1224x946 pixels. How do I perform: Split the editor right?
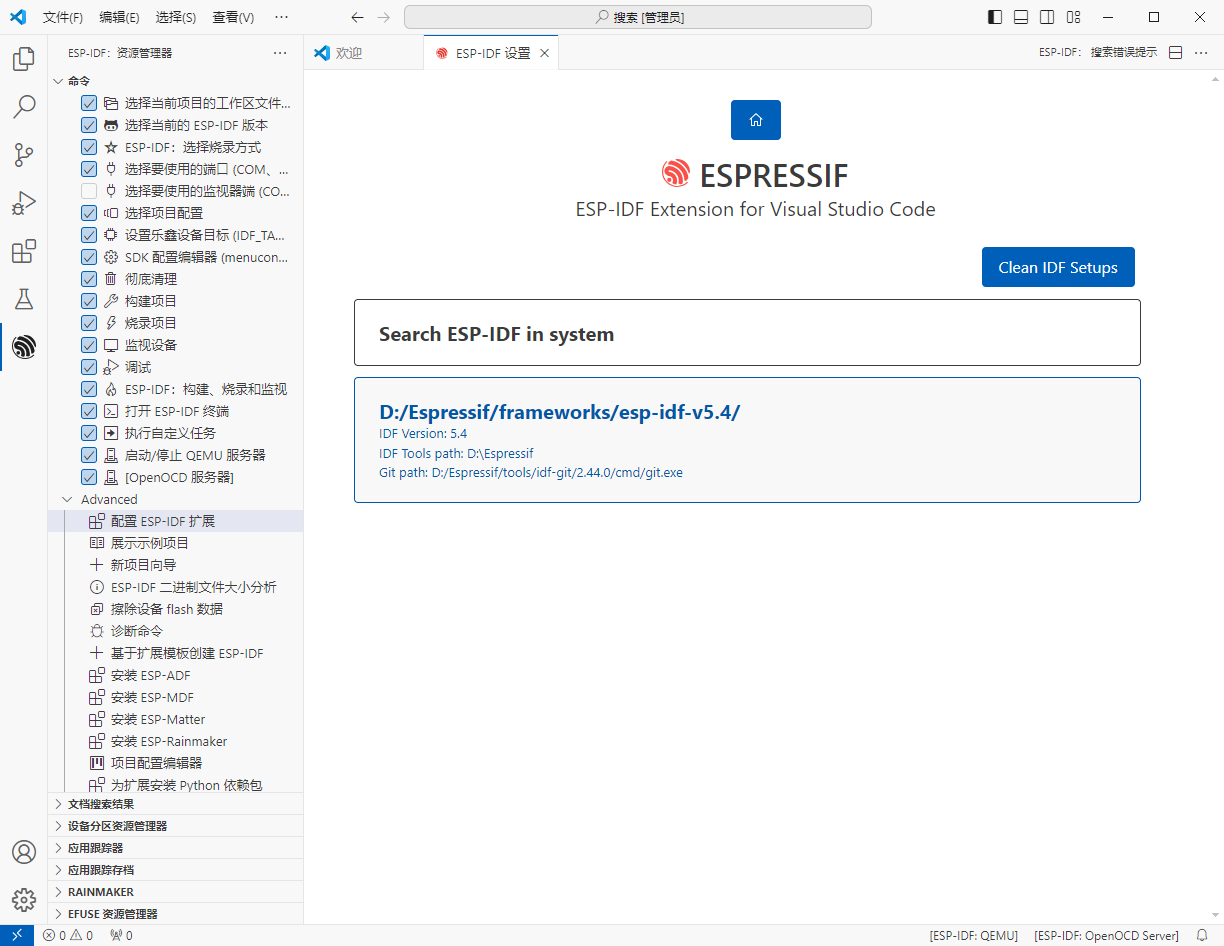click(1176, 53)
